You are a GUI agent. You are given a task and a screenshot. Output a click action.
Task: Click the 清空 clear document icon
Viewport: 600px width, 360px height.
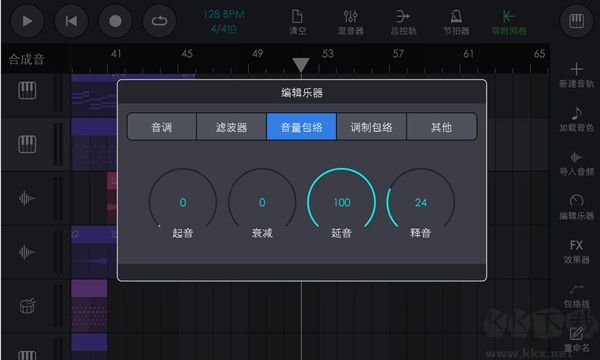point(297,22)
